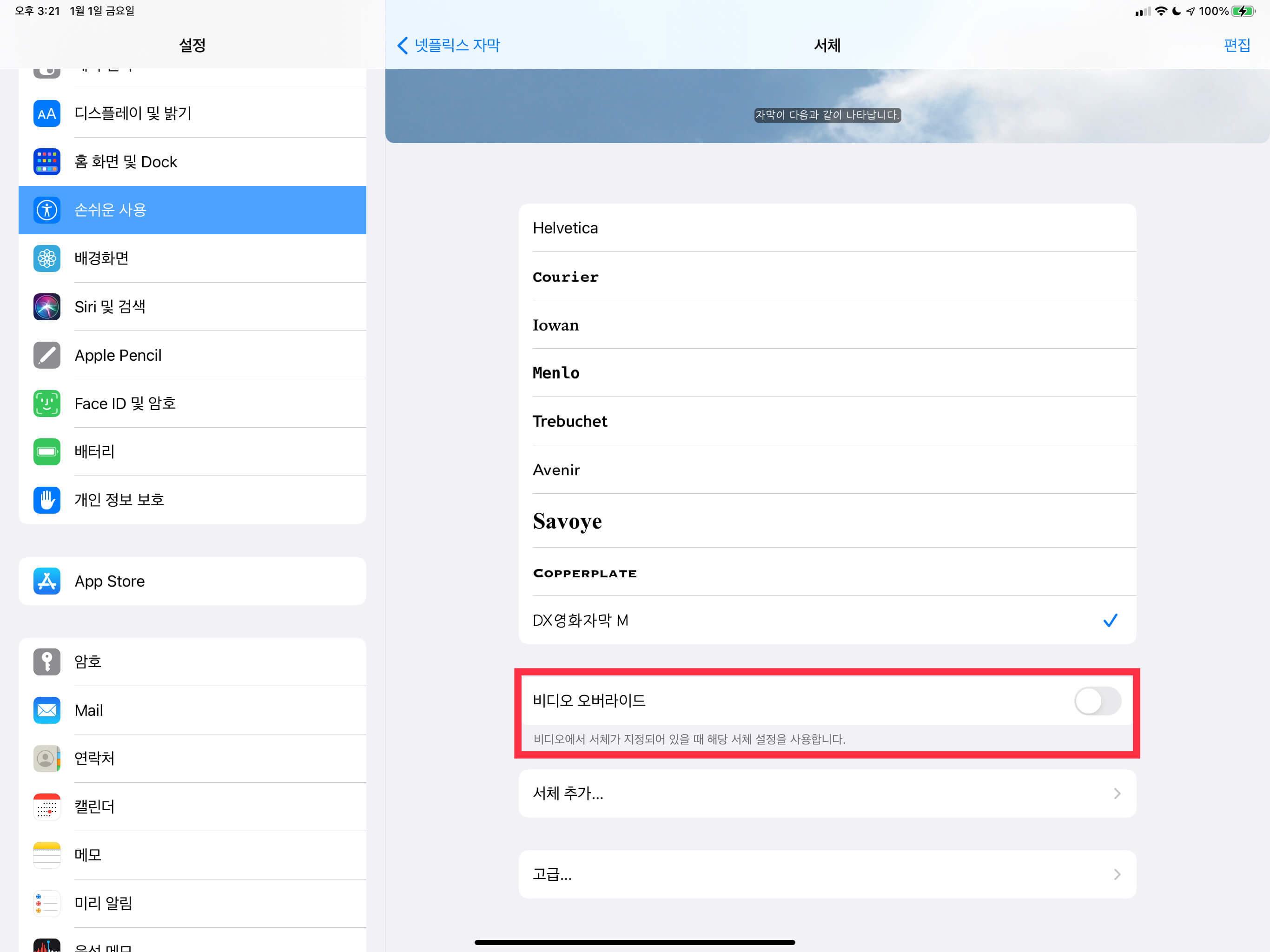Tap the Face ID 및 암호 icon

(46, 403)
